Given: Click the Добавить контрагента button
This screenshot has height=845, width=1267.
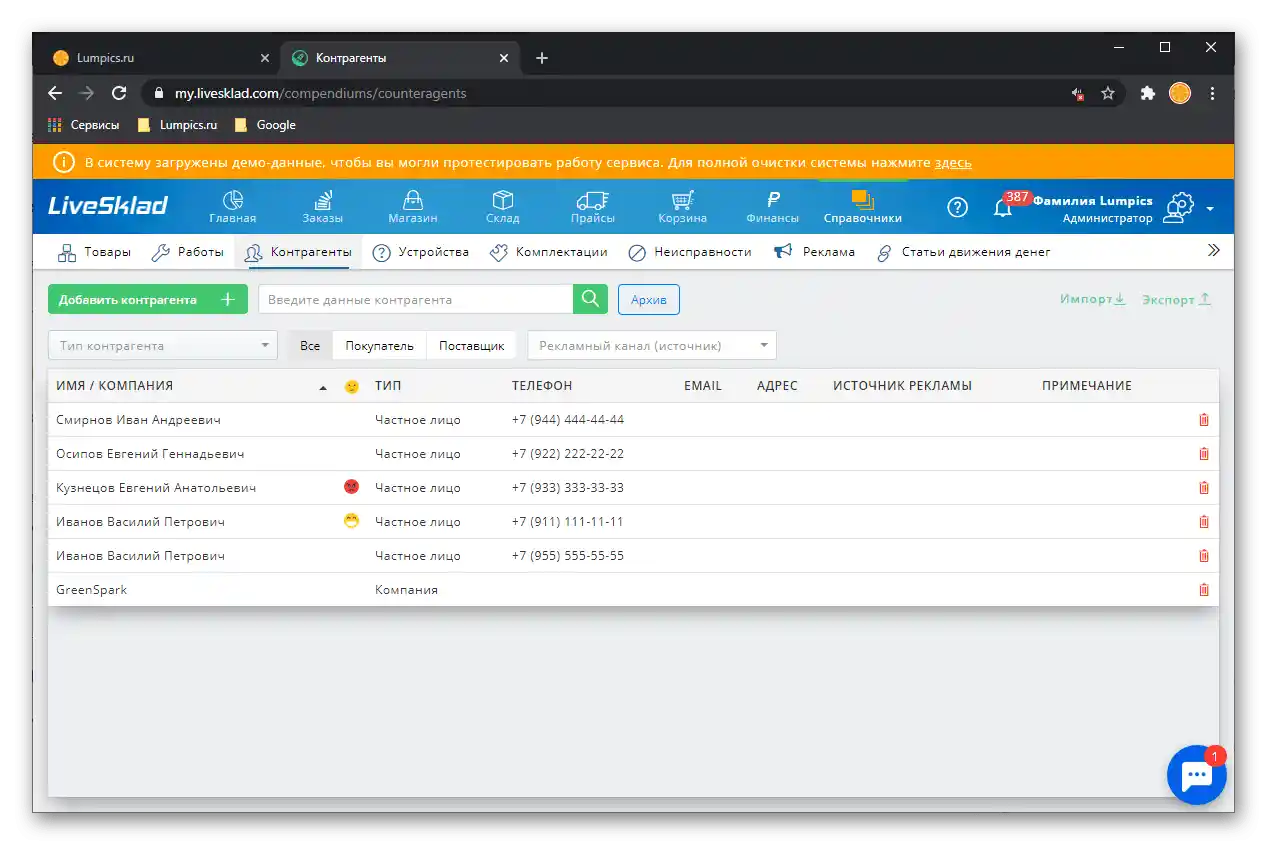Looking at the screenshot, I should (147, 299).
